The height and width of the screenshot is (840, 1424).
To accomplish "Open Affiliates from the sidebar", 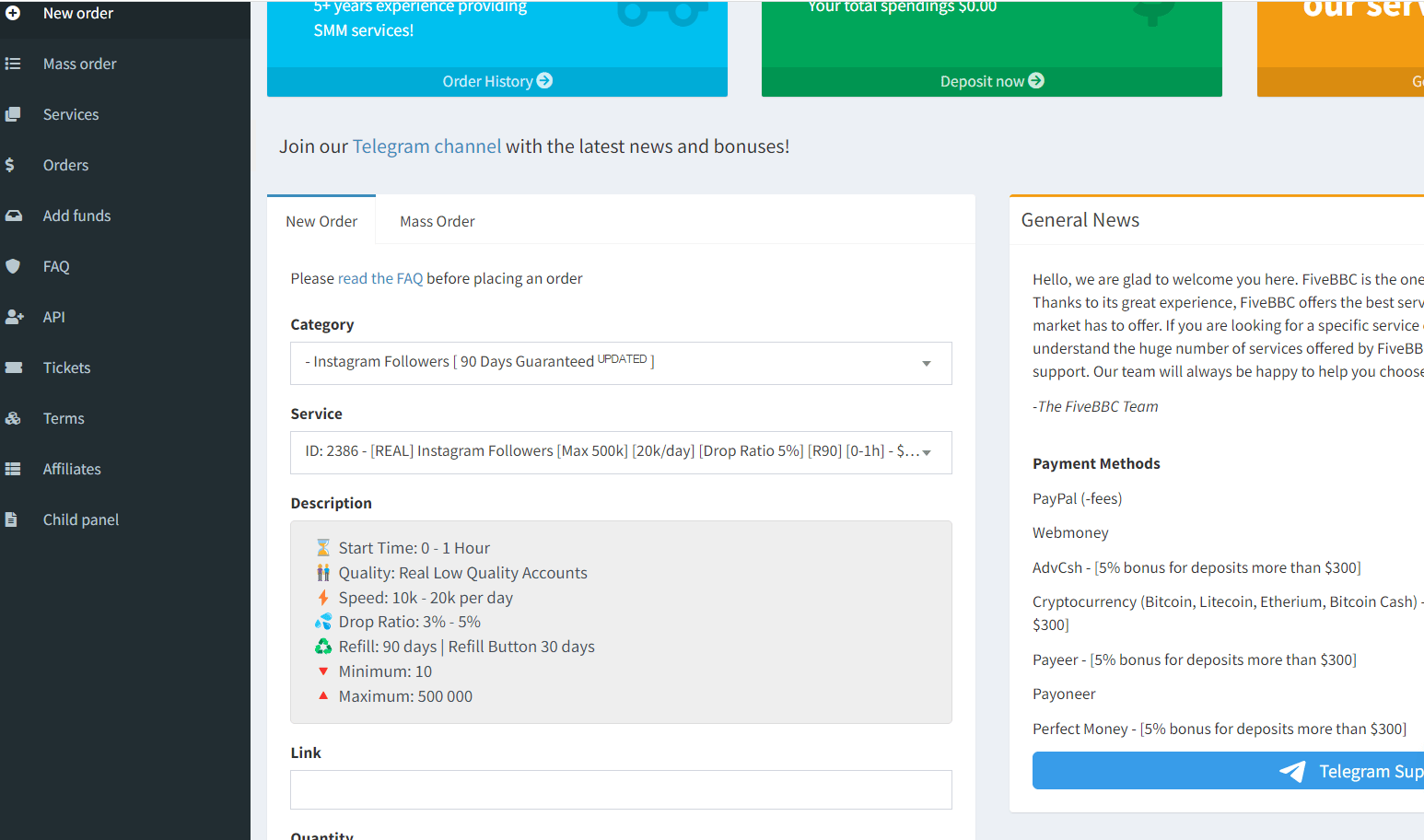I will tap(72, 470).
